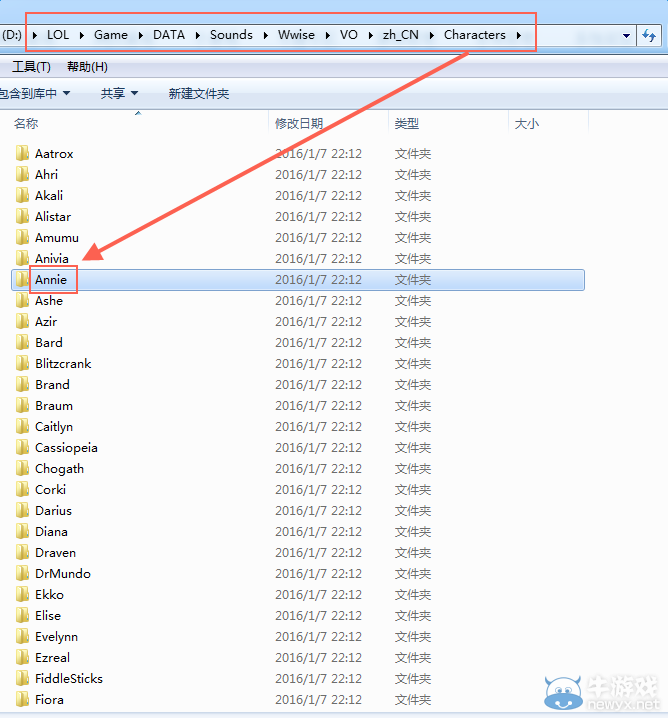668x718 pixels.
Task: Select the Ezreal folder name
Action: point(52,658)
